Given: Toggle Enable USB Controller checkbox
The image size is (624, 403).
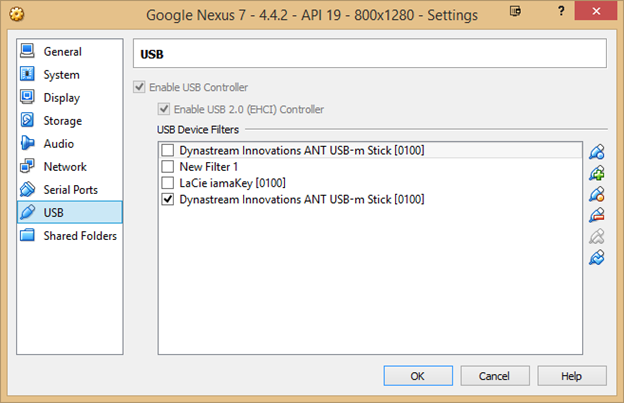Looking at the screenshot, I should 139,87.
